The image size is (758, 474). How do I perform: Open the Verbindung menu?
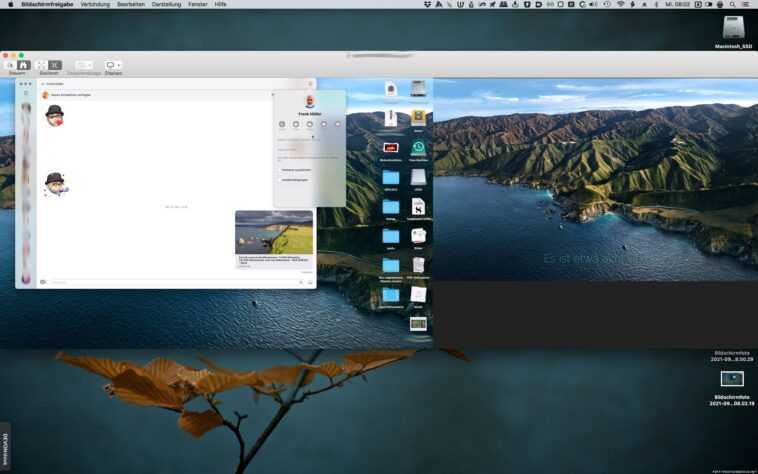(95, 4)
